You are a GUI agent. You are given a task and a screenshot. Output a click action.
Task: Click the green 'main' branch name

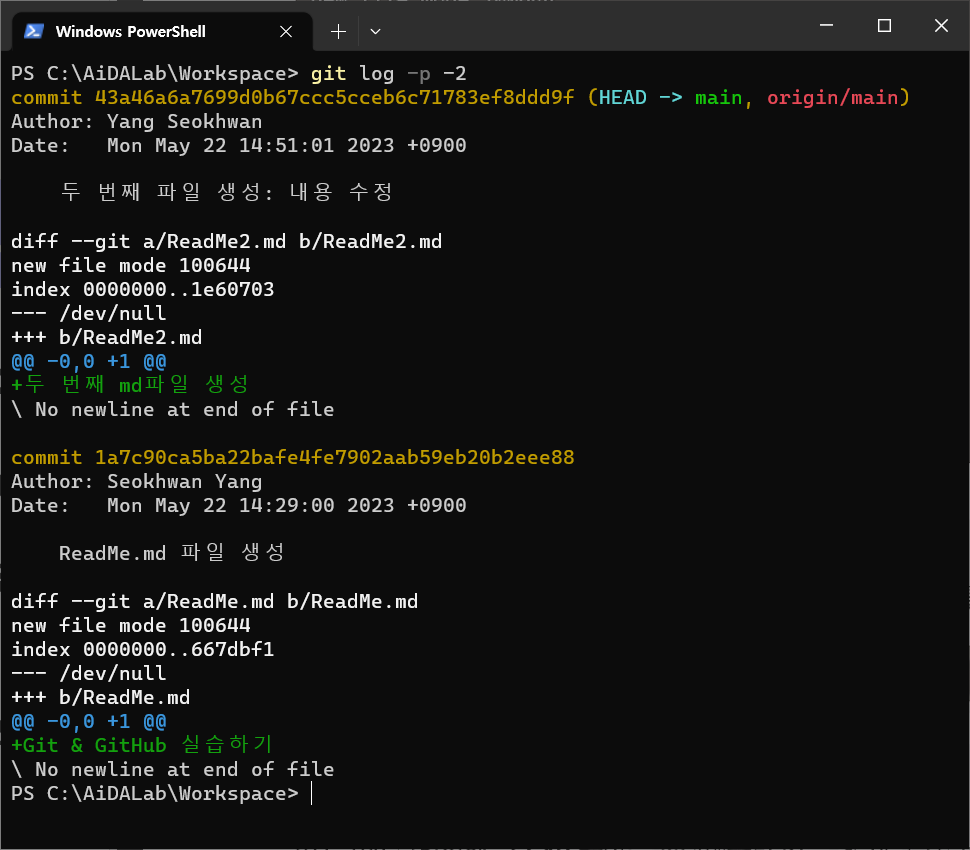[718, 98]
